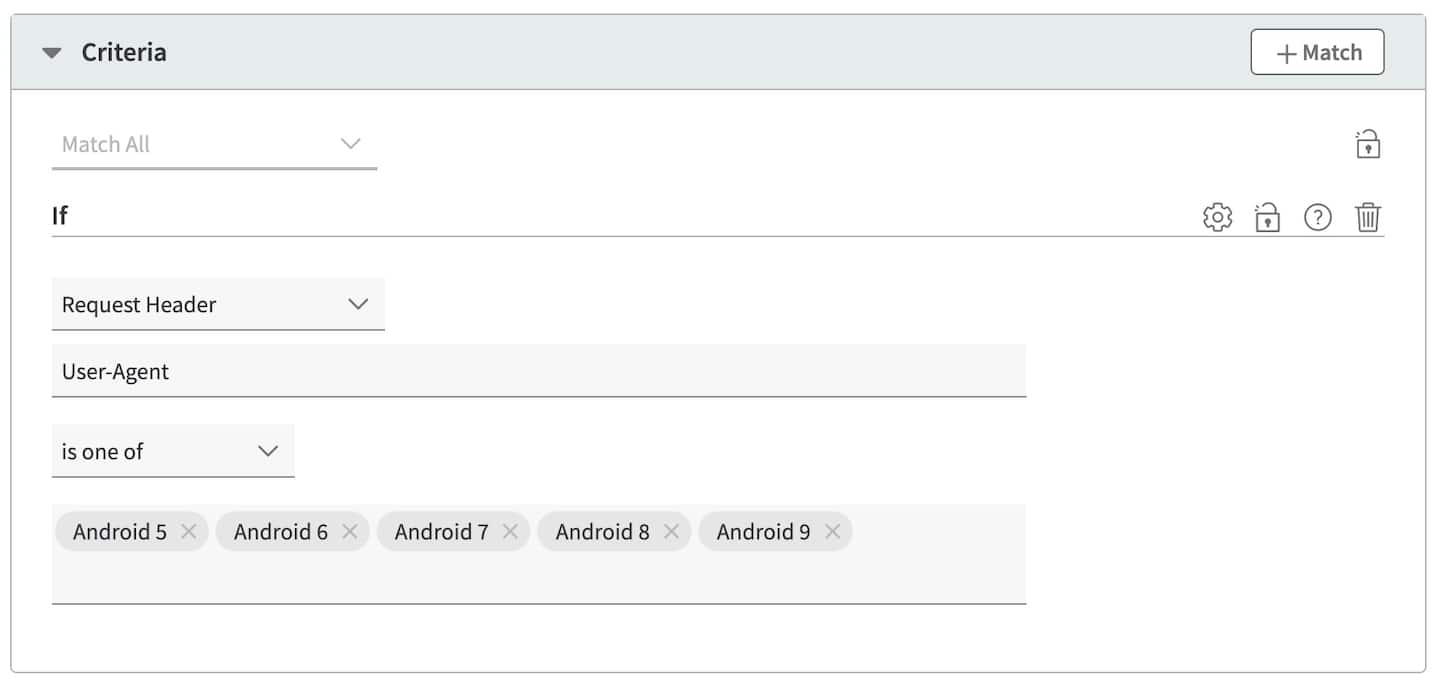
Task: Collapse the Criteria section
Action: [52, 53]
